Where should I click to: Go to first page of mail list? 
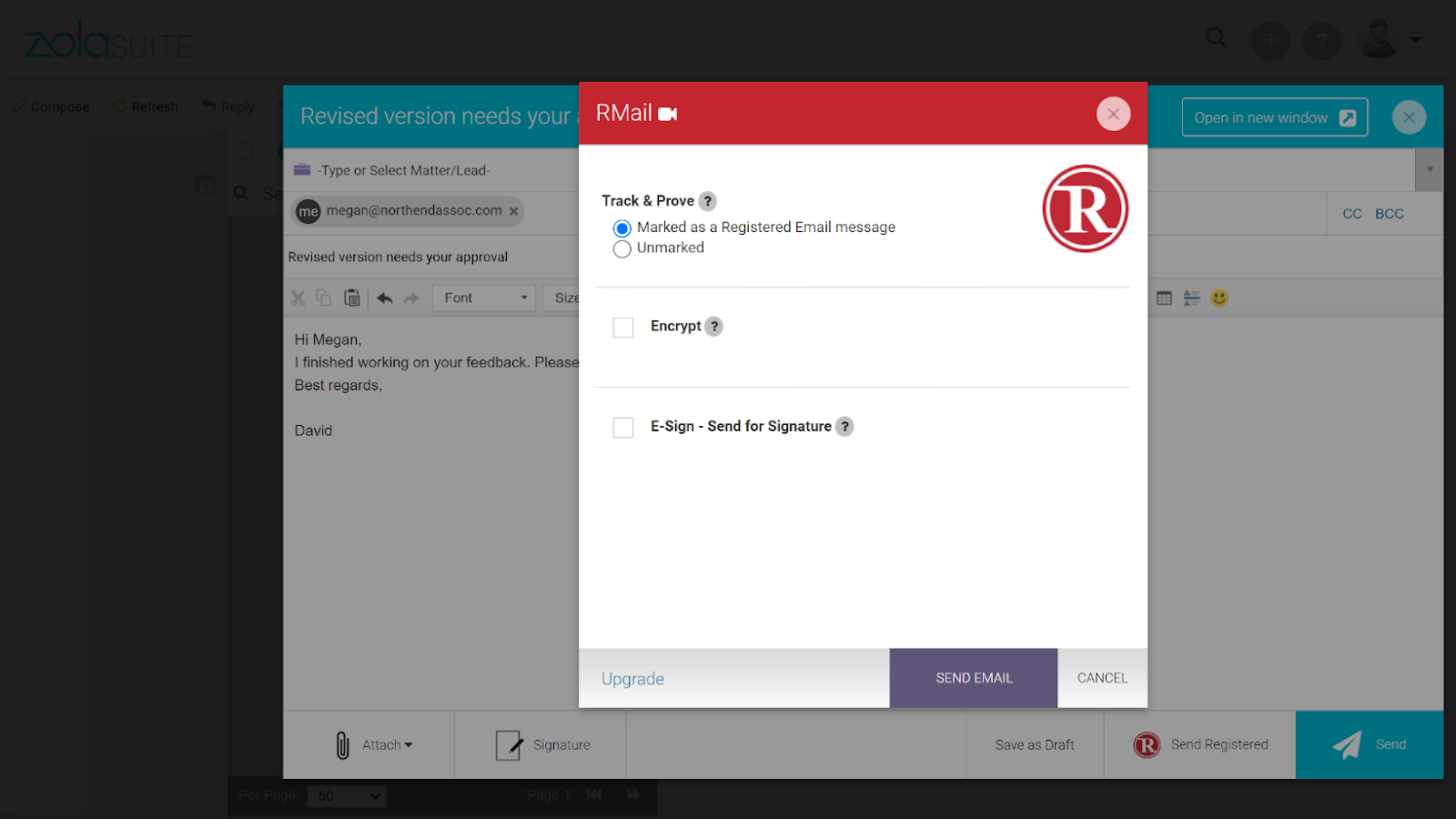pyautogui.click(x=594, y=794)
